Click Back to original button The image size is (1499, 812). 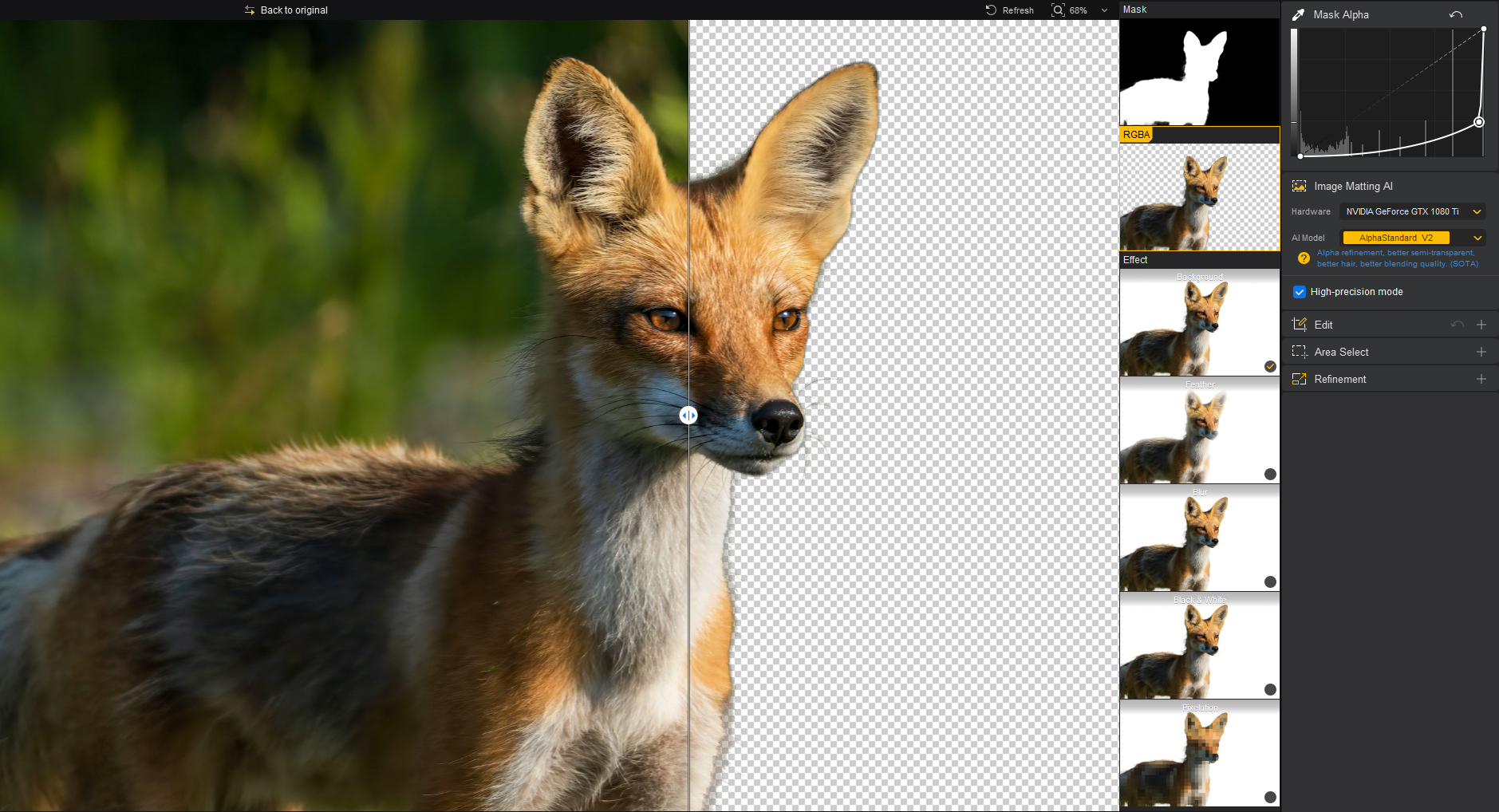[x=286, y=10]
